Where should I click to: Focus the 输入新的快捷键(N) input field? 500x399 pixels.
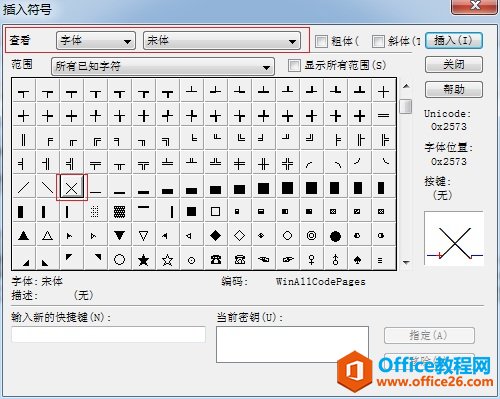coord(108,334)
